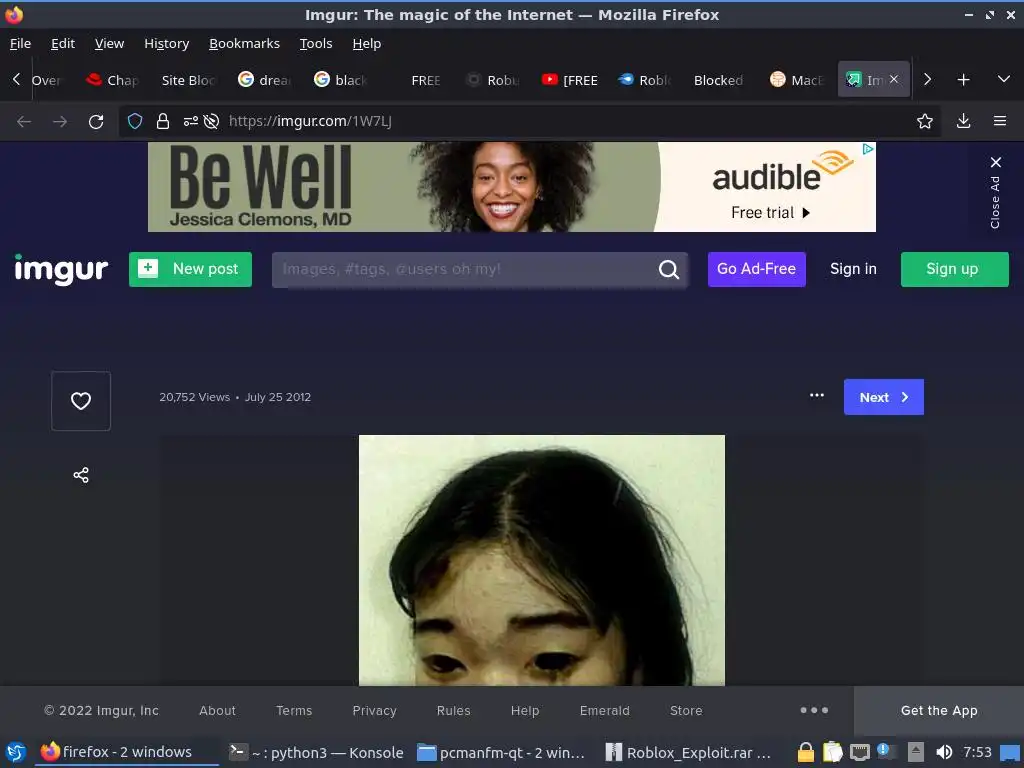Open the Emerald footer link

pos(604,711)
